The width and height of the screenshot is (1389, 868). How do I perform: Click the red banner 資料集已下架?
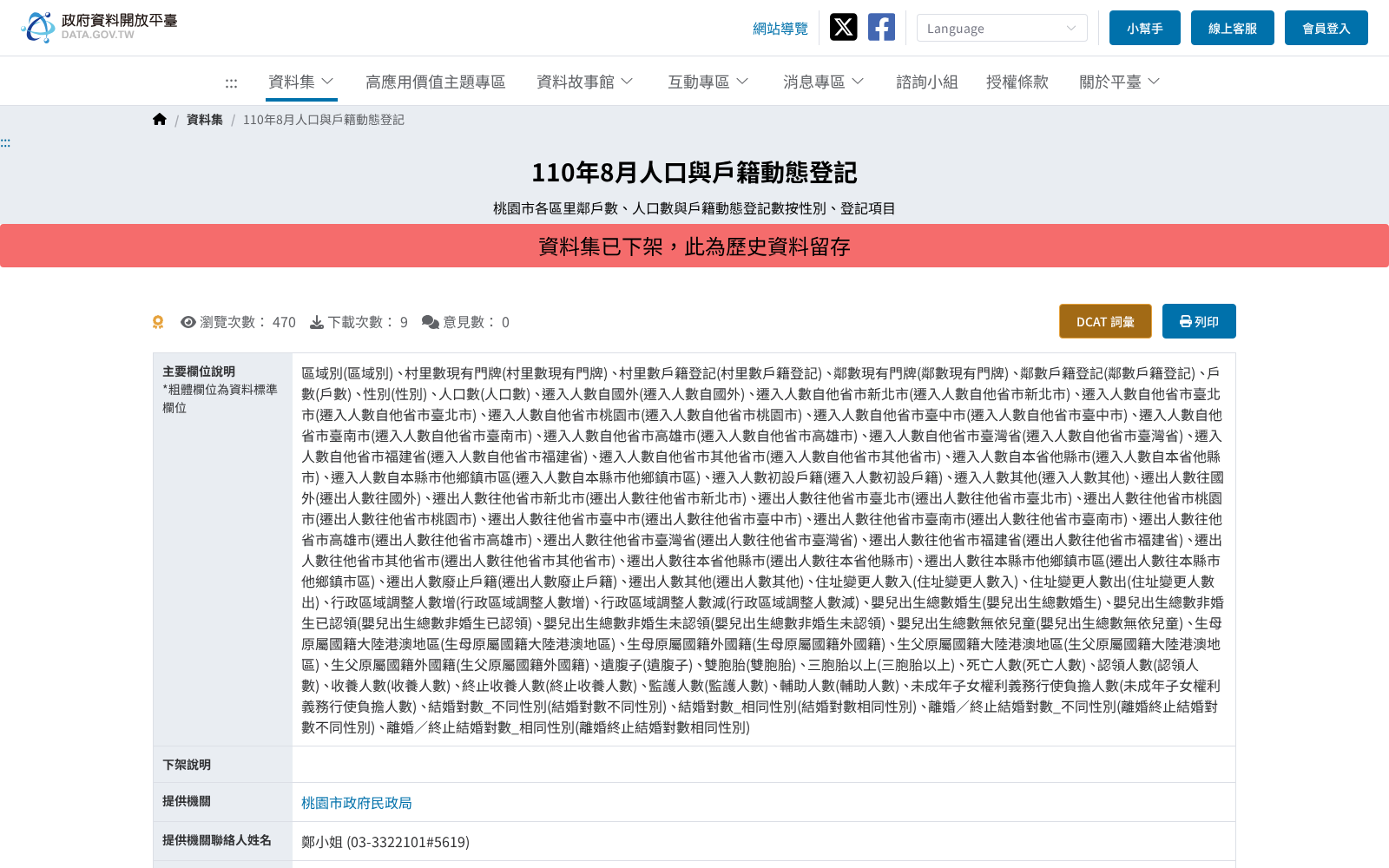[694, 246]
